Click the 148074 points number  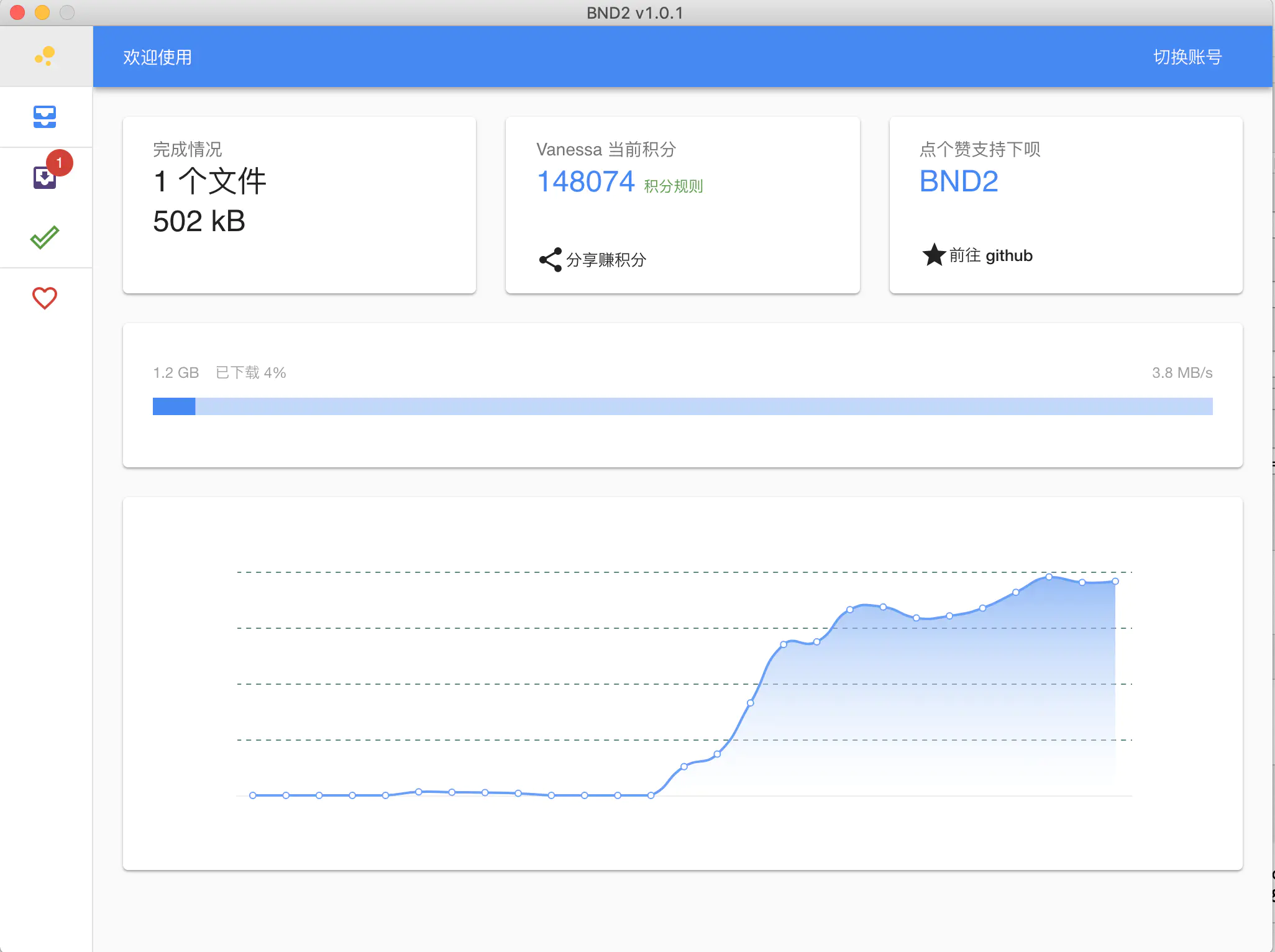coord(585,181)
